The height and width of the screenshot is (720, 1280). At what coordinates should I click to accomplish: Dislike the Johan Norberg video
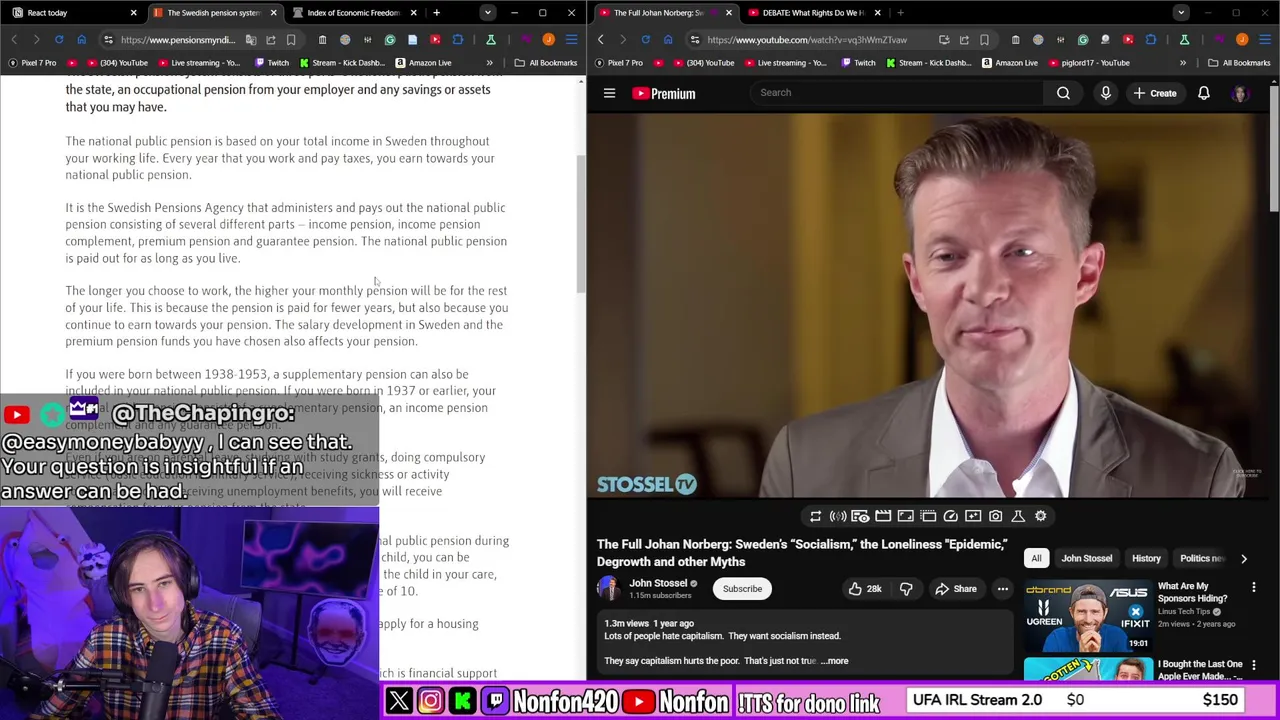[x=906, y=589]
